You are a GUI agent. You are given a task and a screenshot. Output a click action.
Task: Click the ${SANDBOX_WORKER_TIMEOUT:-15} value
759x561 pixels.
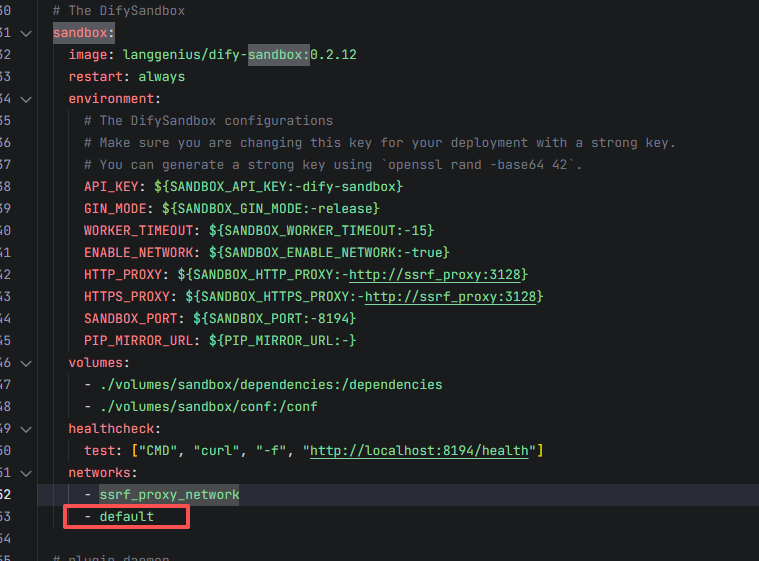(321, 230)
